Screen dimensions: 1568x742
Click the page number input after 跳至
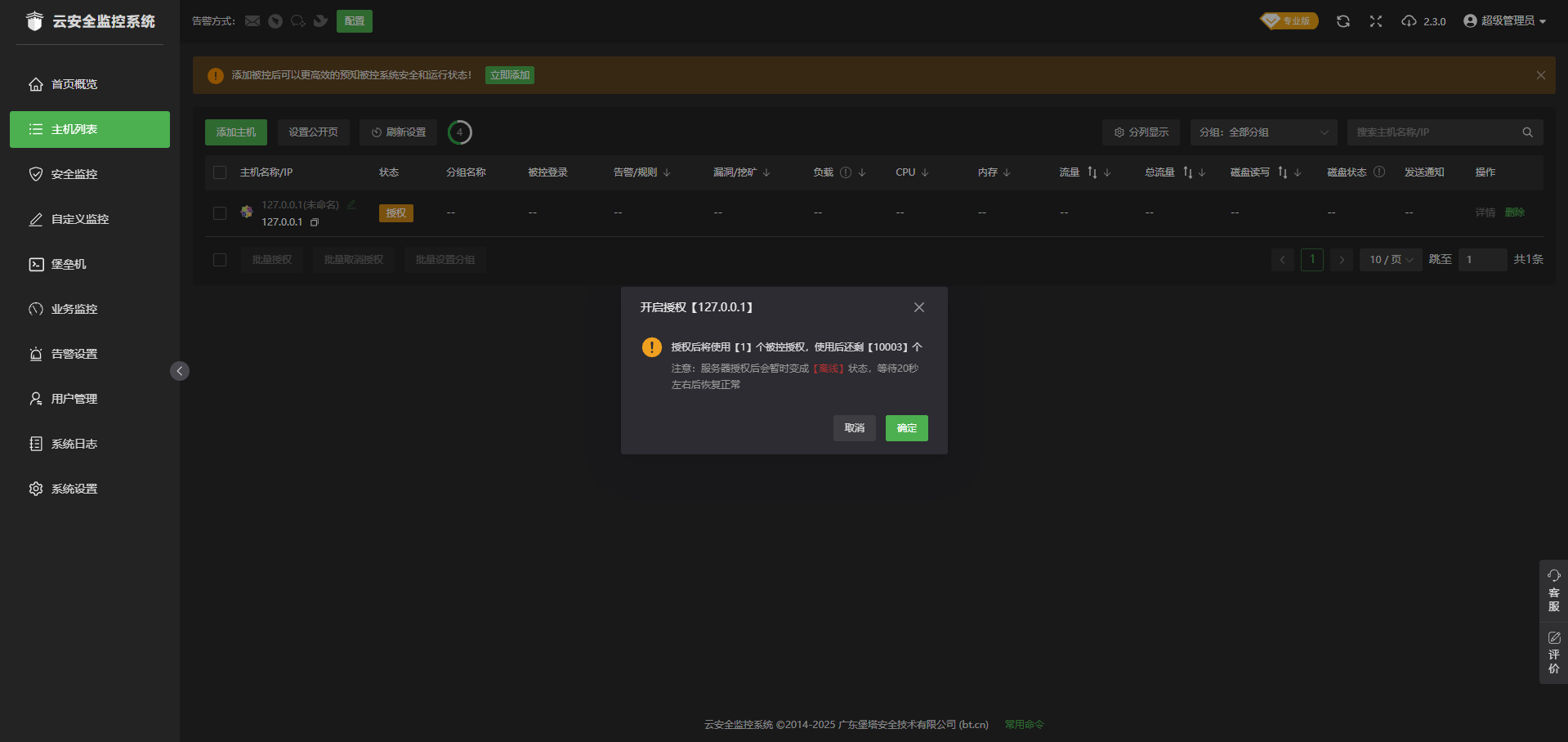1482,259
